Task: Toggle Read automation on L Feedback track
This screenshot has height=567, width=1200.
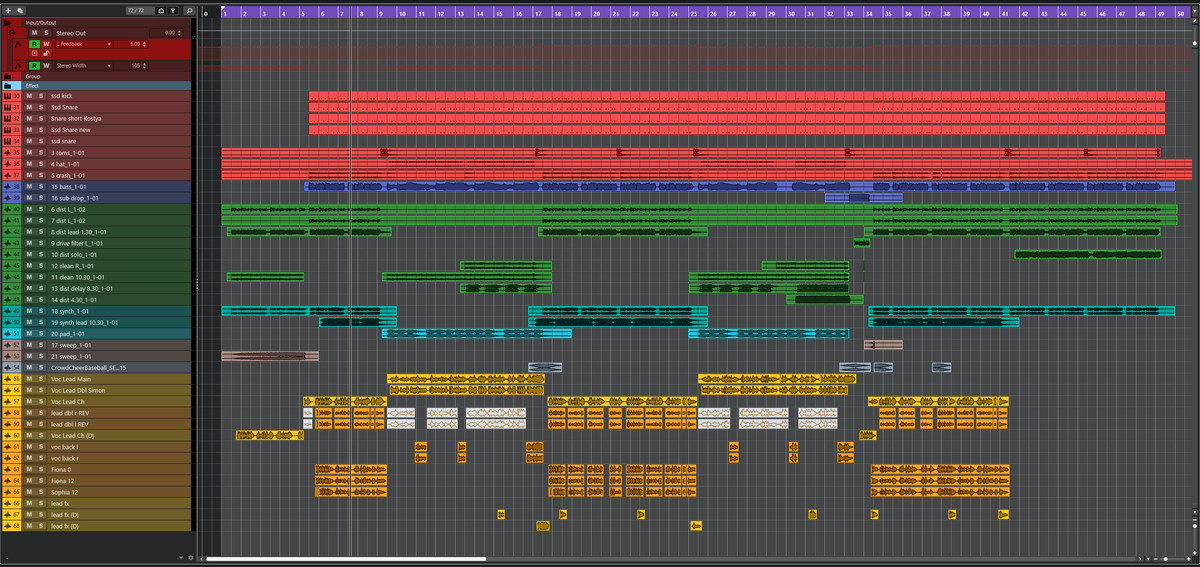Action: tap(34, 44)
